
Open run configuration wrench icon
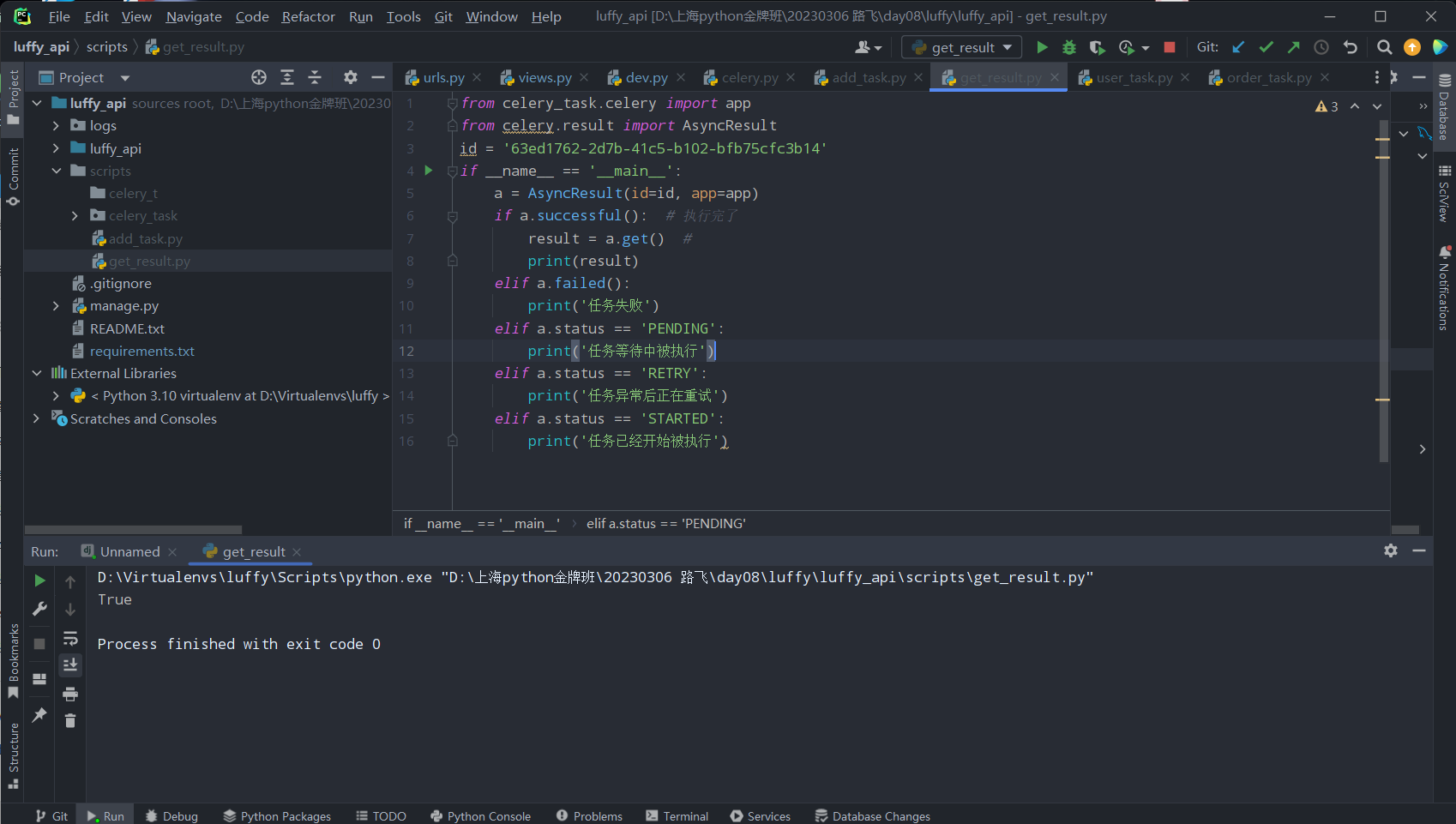(39, 609)
